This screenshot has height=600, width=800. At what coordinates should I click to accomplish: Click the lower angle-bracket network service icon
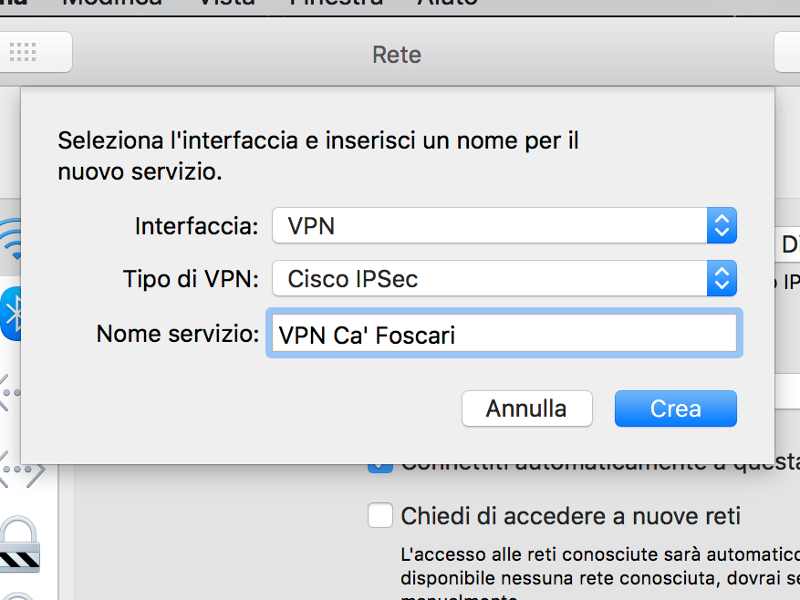(22, 469)
